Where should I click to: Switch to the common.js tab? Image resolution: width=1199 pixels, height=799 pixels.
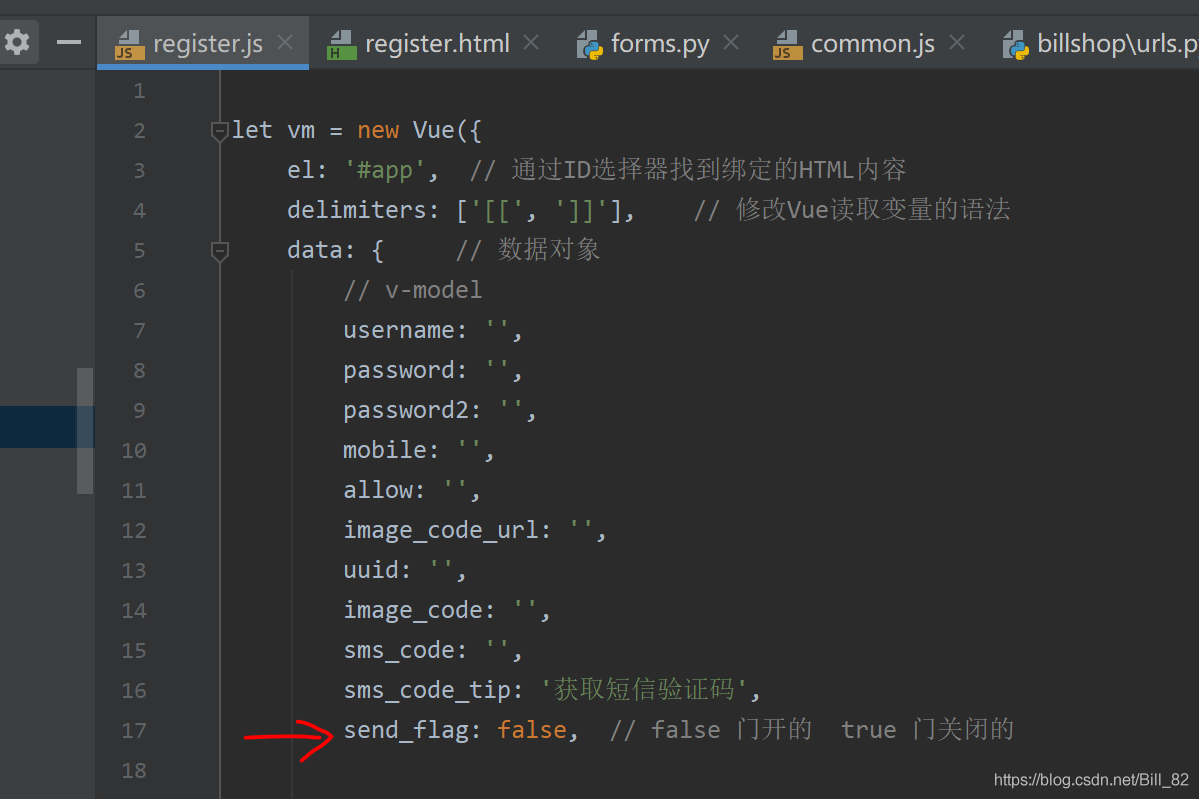pos(872,44)
